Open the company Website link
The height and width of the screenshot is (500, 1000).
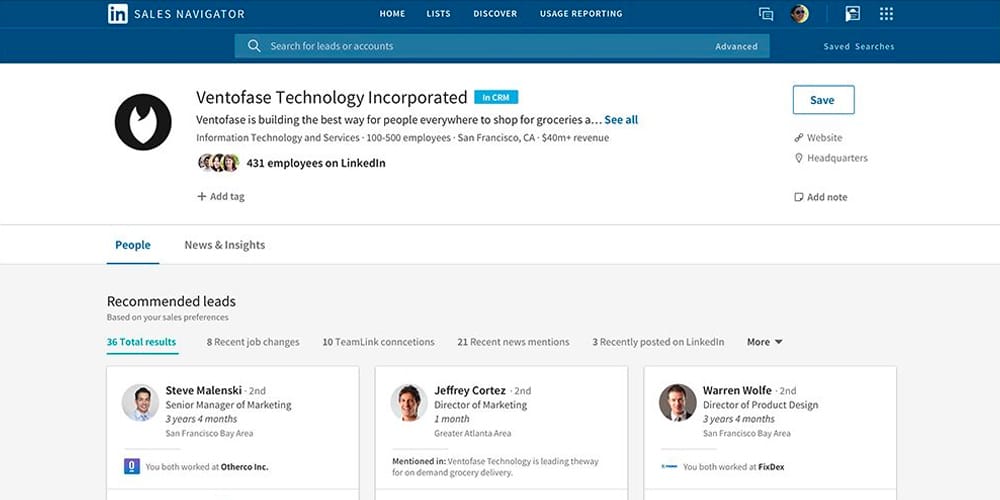[824, 138]
